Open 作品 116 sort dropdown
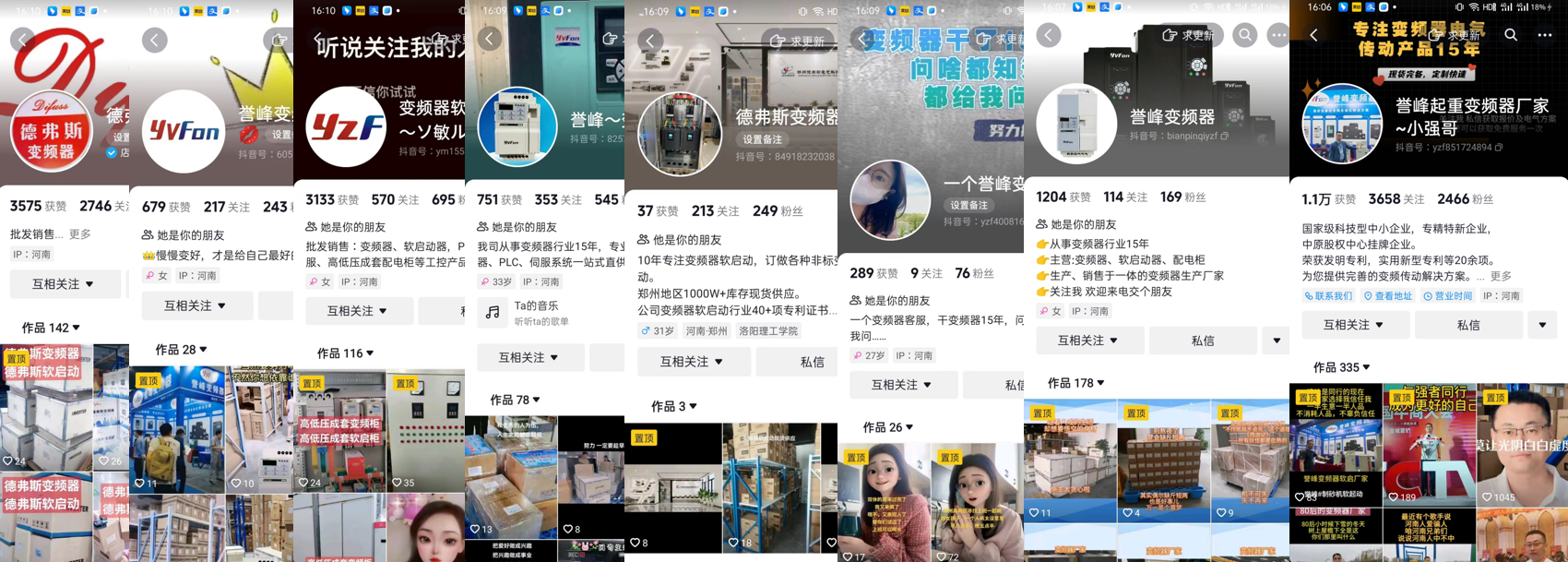1568x562 pixels. tap(345, 353)
